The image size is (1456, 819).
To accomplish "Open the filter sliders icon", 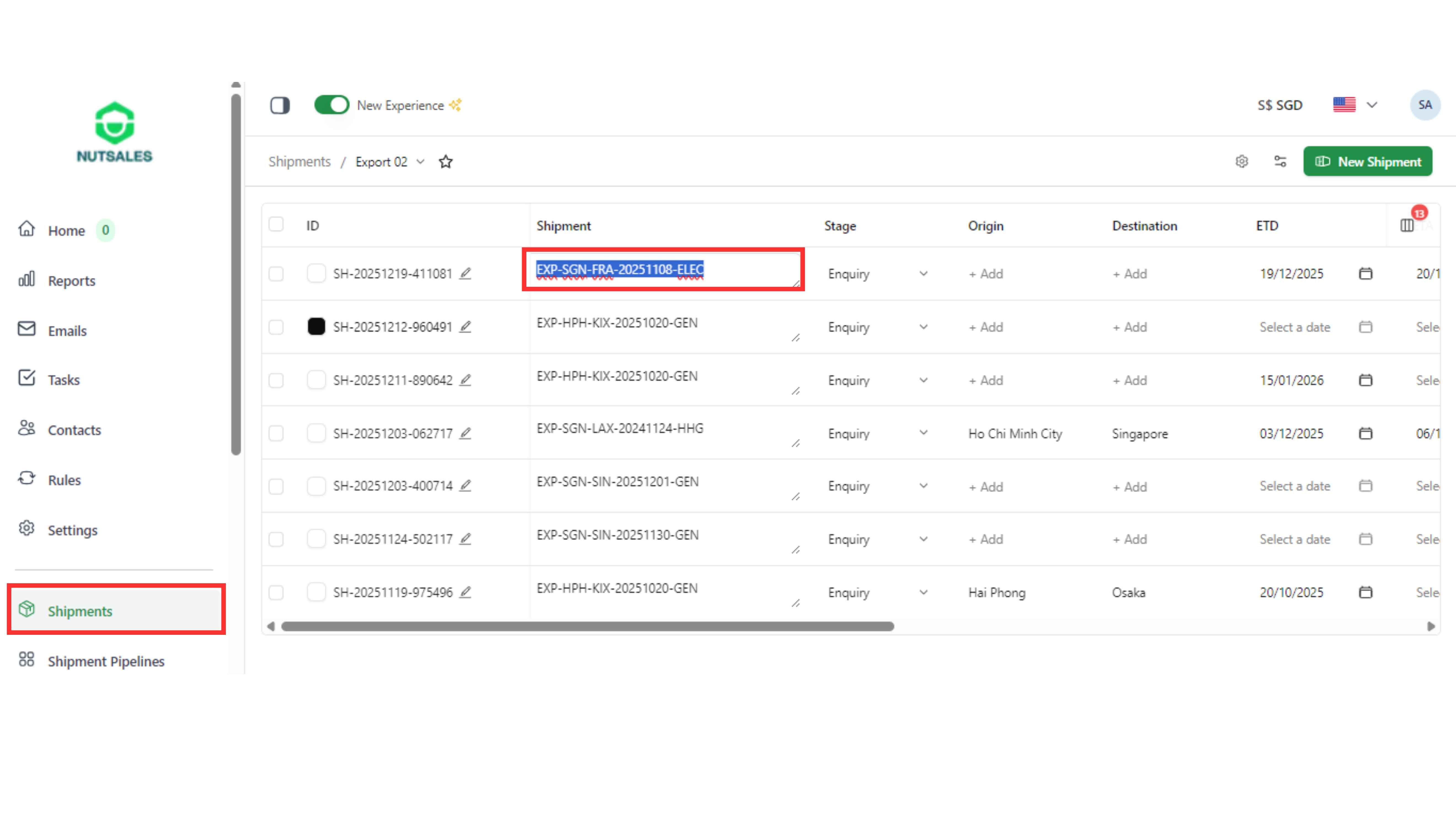I will click(1280, 162).
